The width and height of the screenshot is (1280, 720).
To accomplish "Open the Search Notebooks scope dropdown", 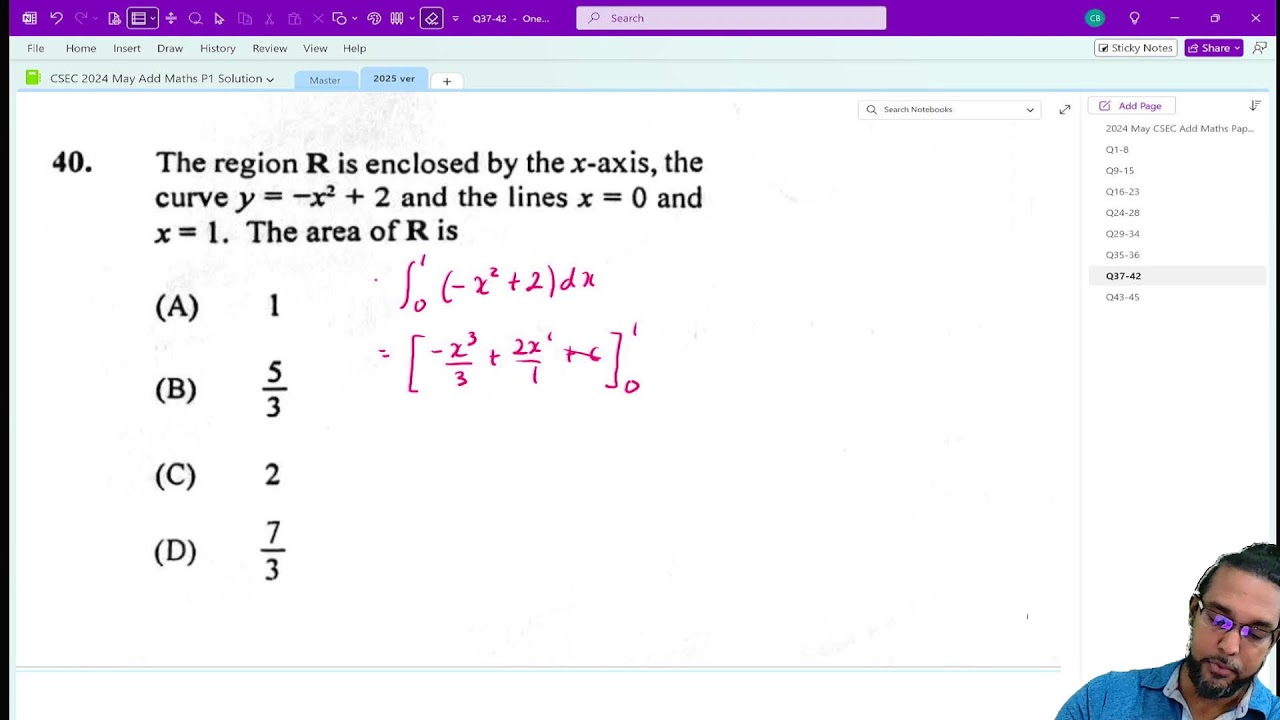I will point(1030,110).
